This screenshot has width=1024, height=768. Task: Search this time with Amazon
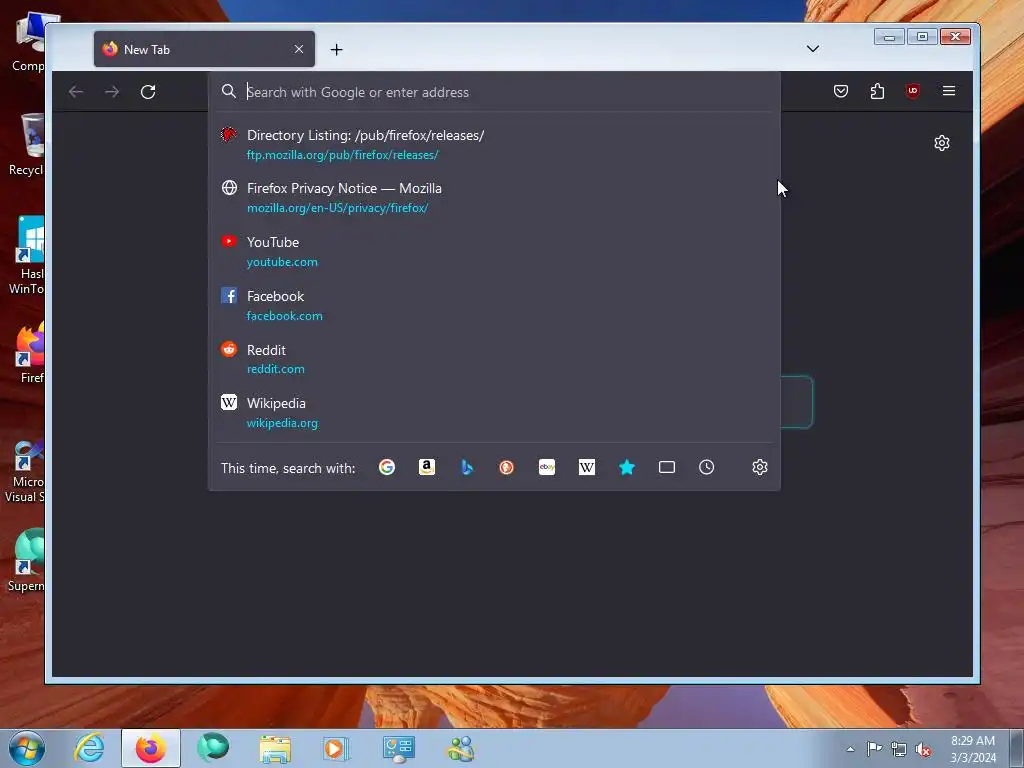pyautogui.click(x=426, y=467)
